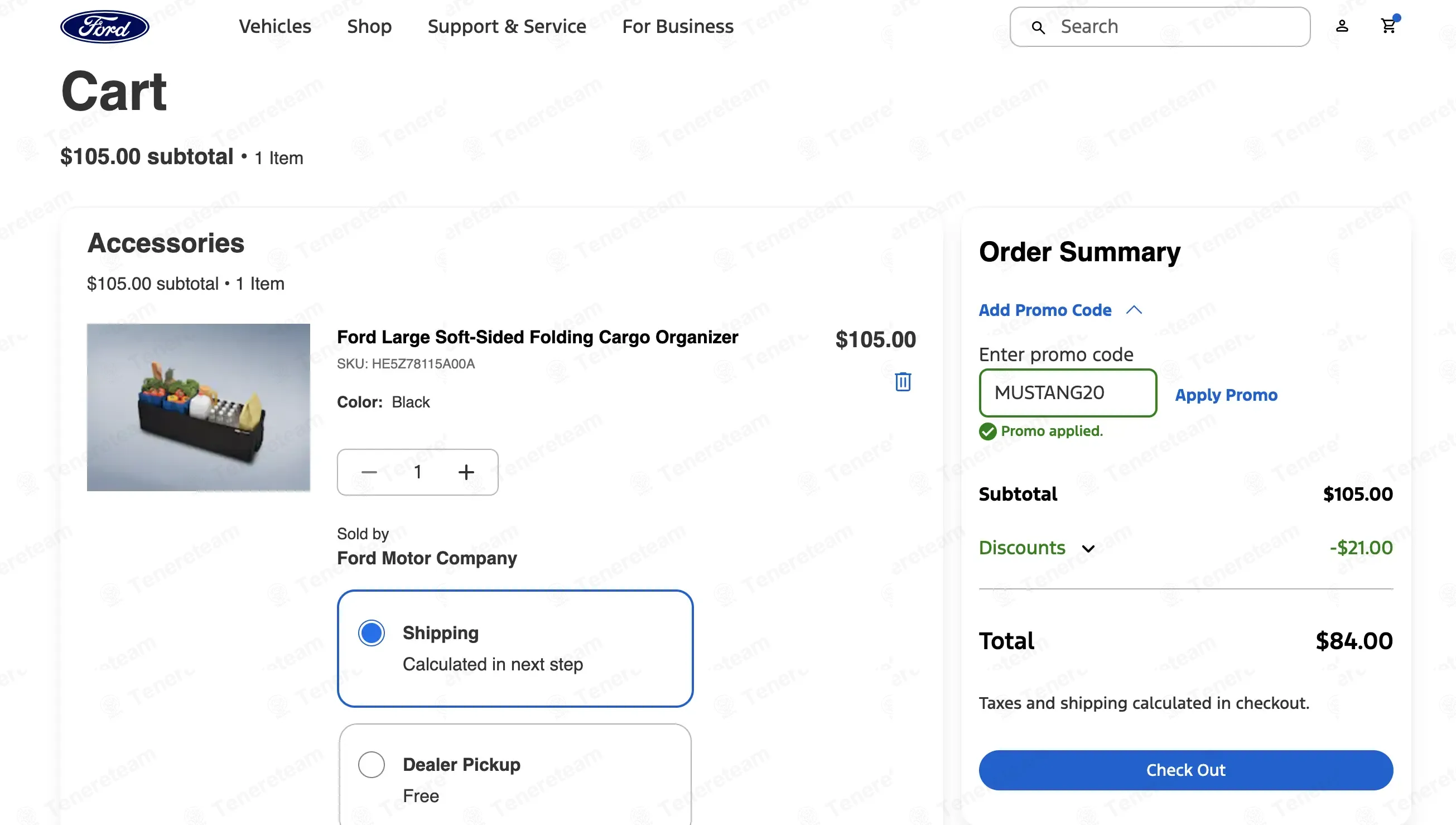Click the Apply Promo link
Screen dimensions: 1456x825
click(1226, 395)
